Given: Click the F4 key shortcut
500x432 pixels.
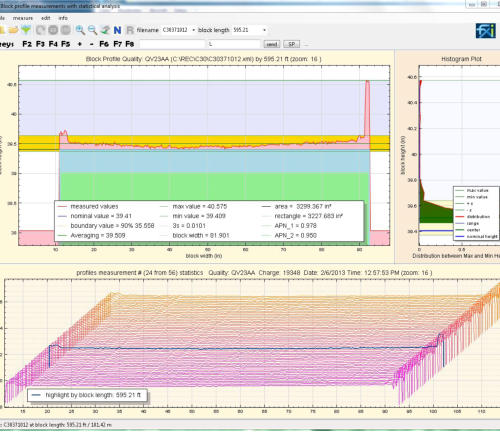Looking at the screenshot, I should pos(53,44).
